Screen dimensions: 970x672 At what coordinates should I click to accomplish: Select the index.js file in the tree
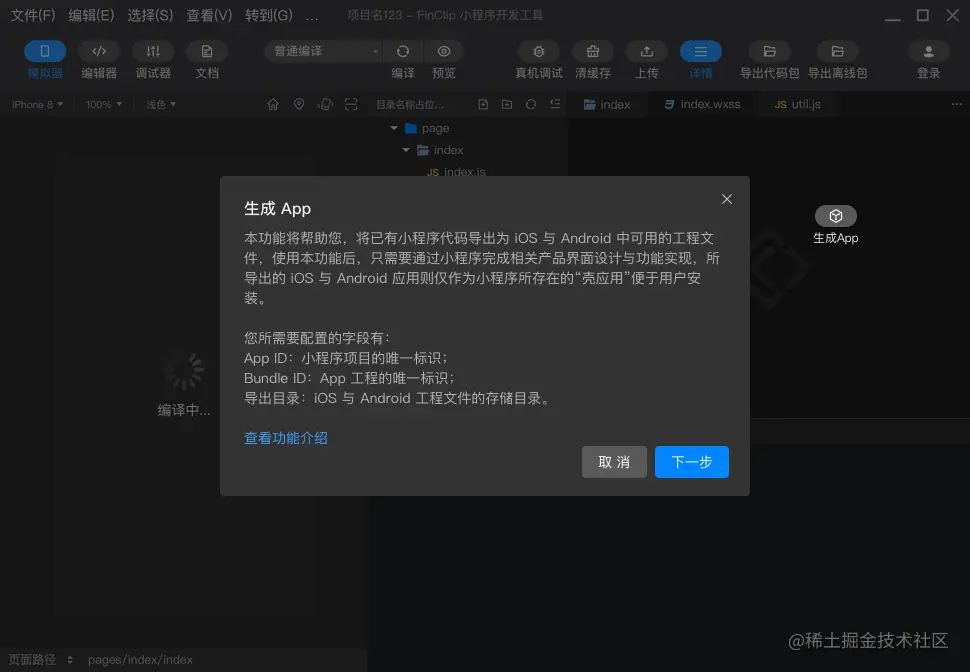(463, 170)
